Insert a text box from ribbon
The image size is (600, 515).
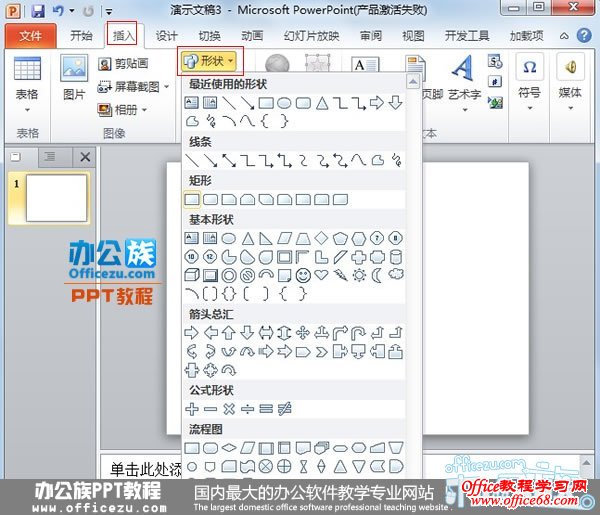[x=365, y=64]
